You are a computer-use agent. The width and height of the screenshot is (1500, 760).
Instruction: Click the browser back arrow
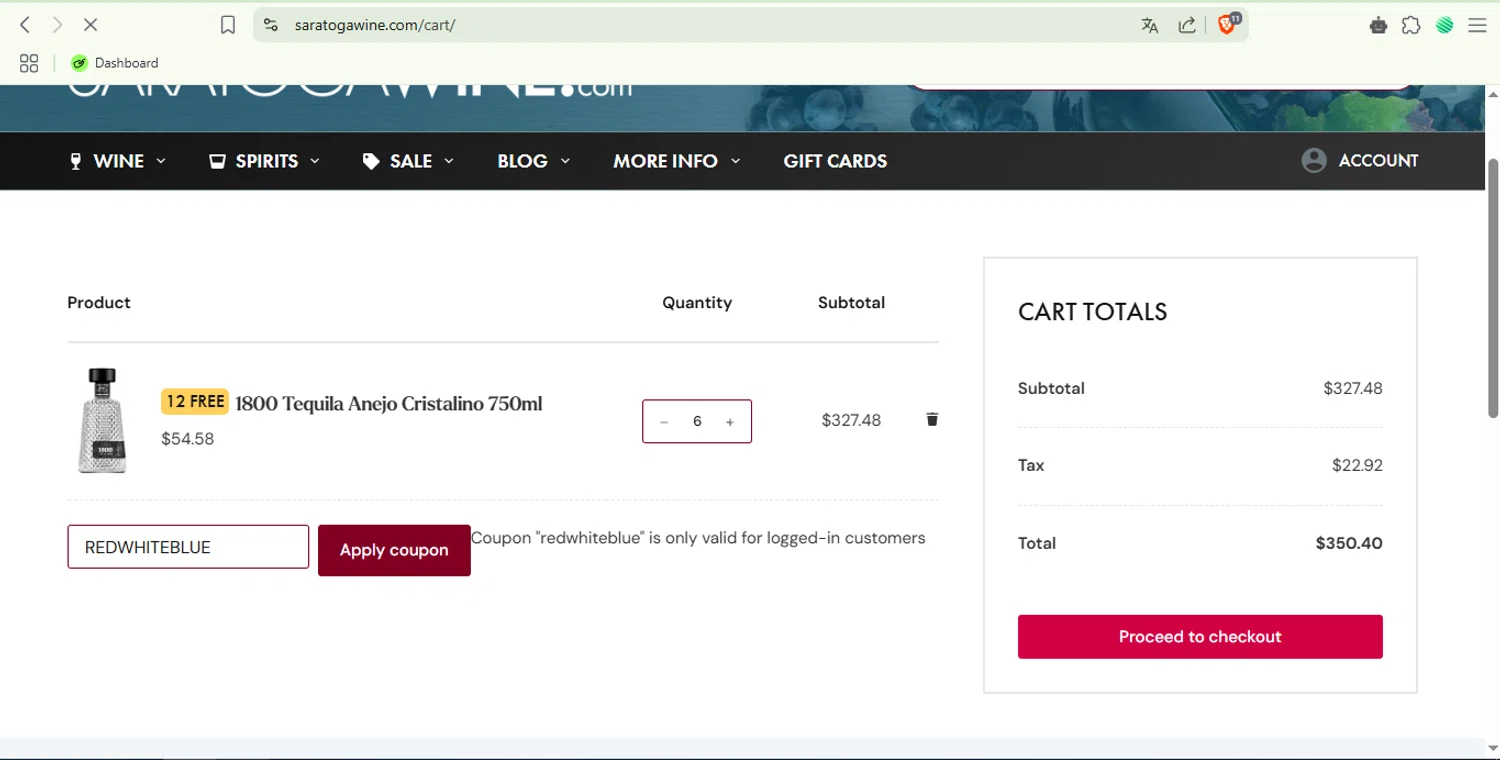[25, 25]
